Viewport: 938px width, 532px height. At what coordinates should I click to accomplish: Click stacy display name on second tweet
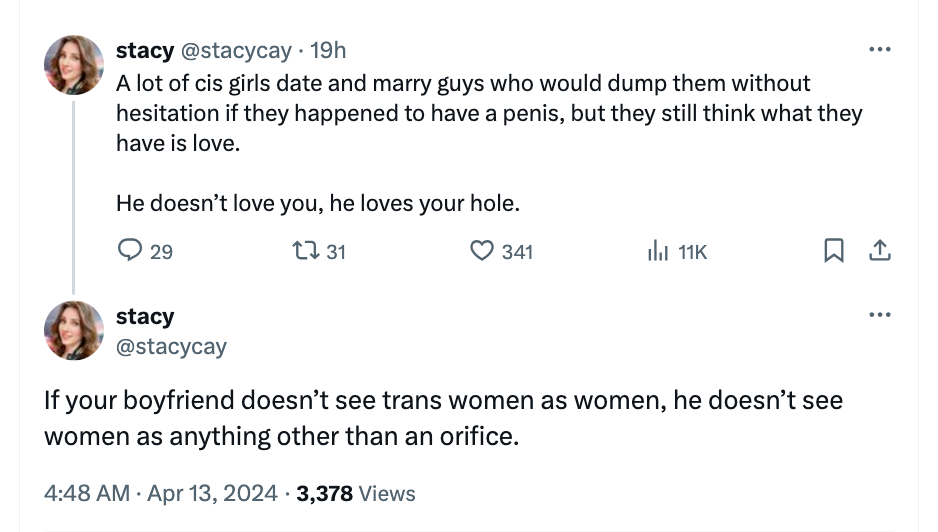tap(145, 316)
